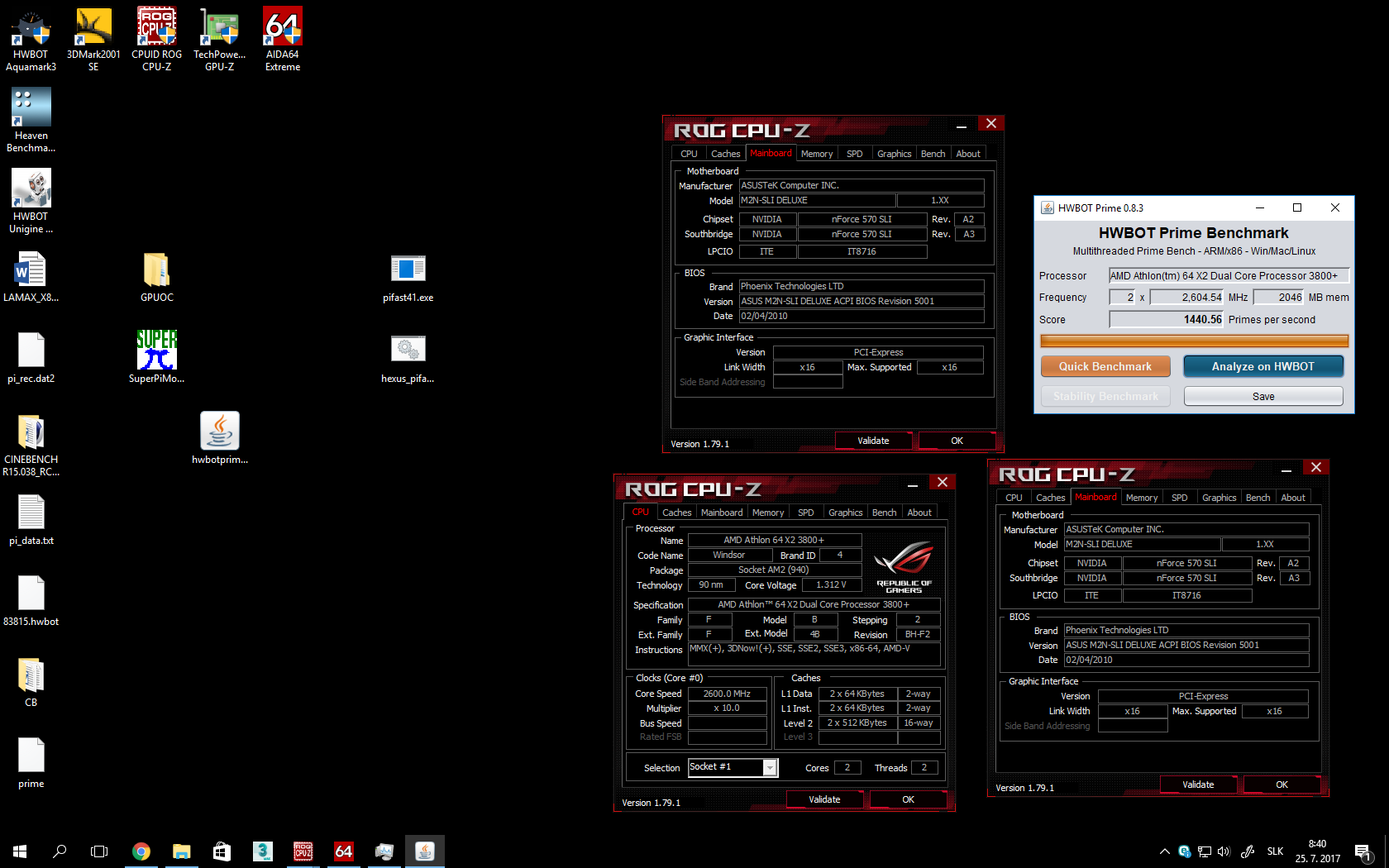This screenshot has width=1389, height=868.
Task: Open Bench tab in bottom-right CPU-Z window
Action: (1258, 498)
